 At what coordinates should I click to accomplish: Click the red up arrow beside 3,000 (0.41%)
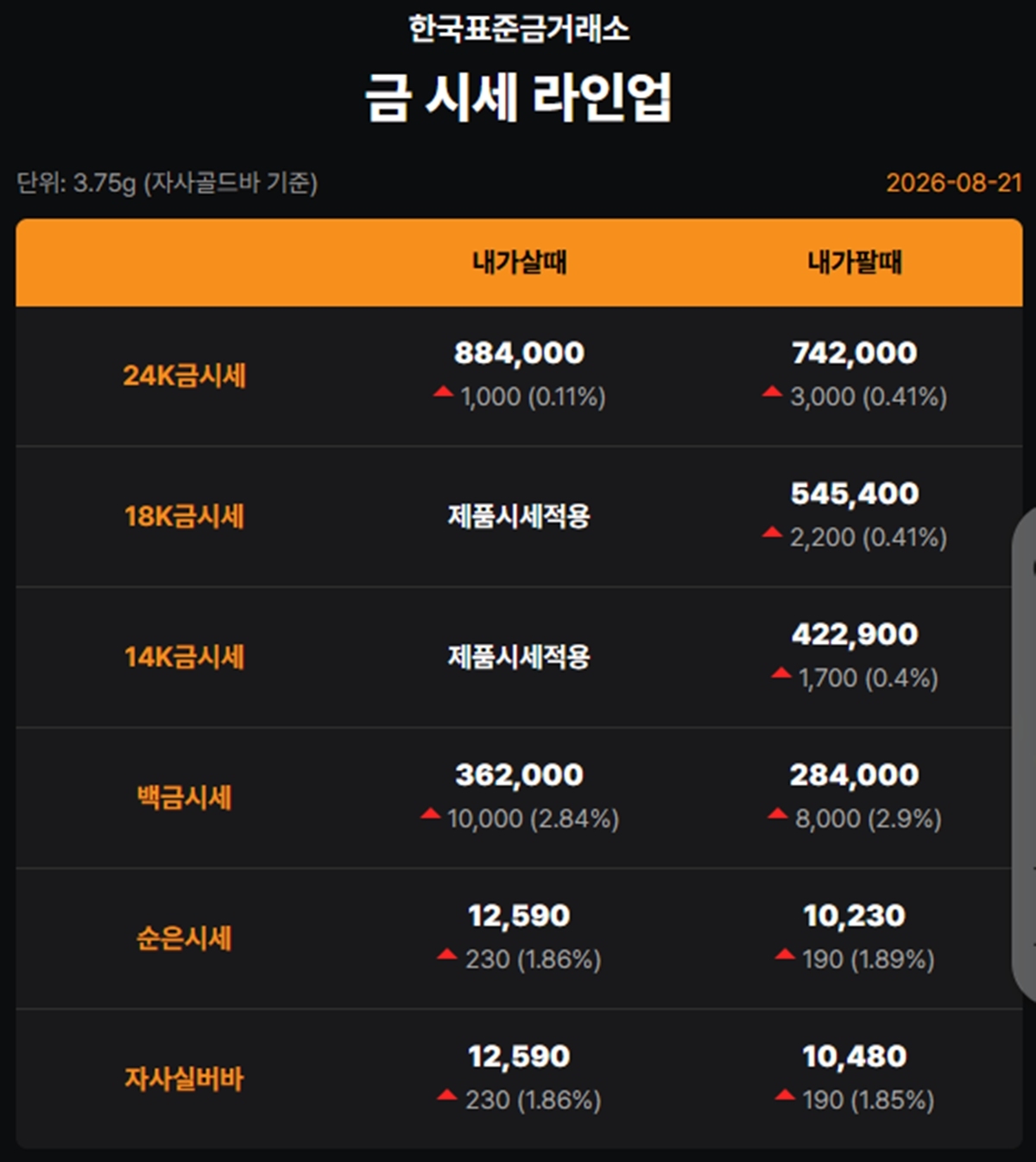(x=772, y=392)
